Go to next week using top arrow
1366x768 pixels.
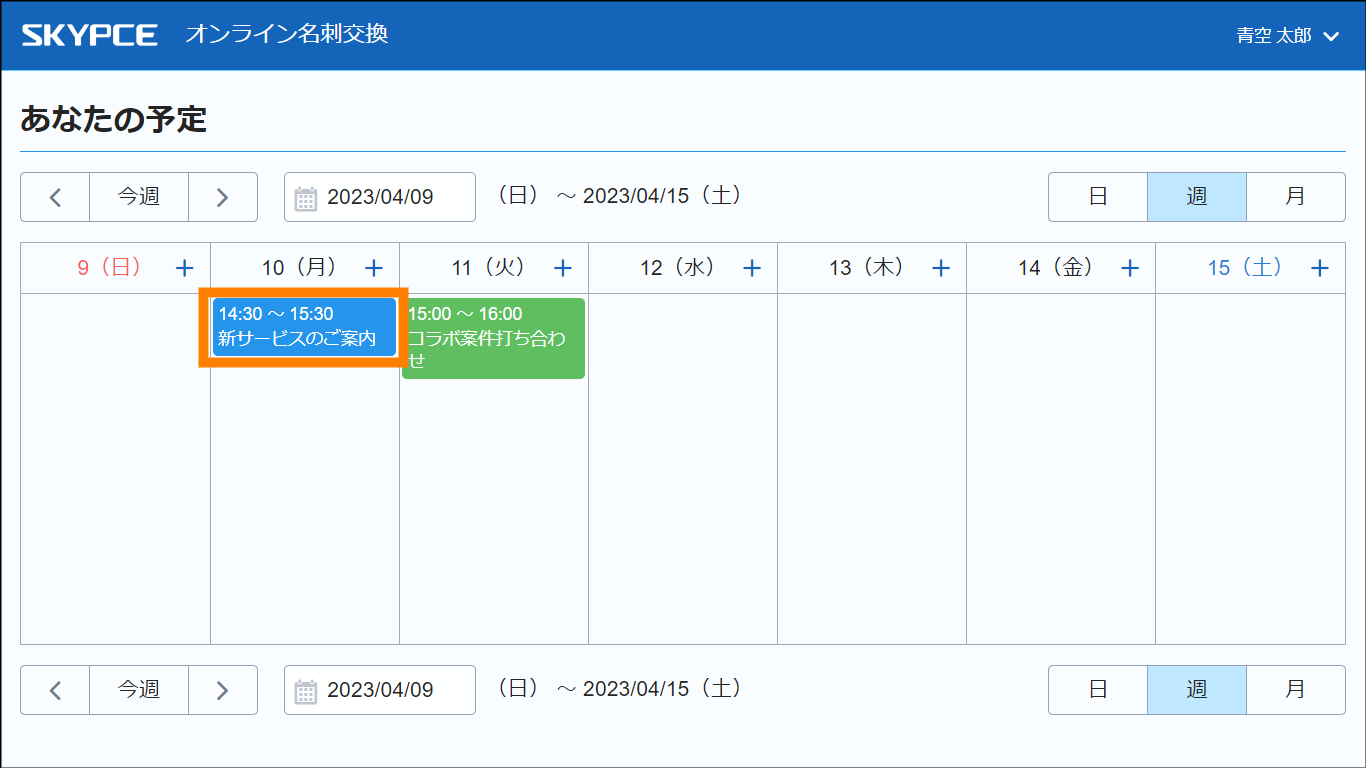pyautogui.click(x=223, y=197)
